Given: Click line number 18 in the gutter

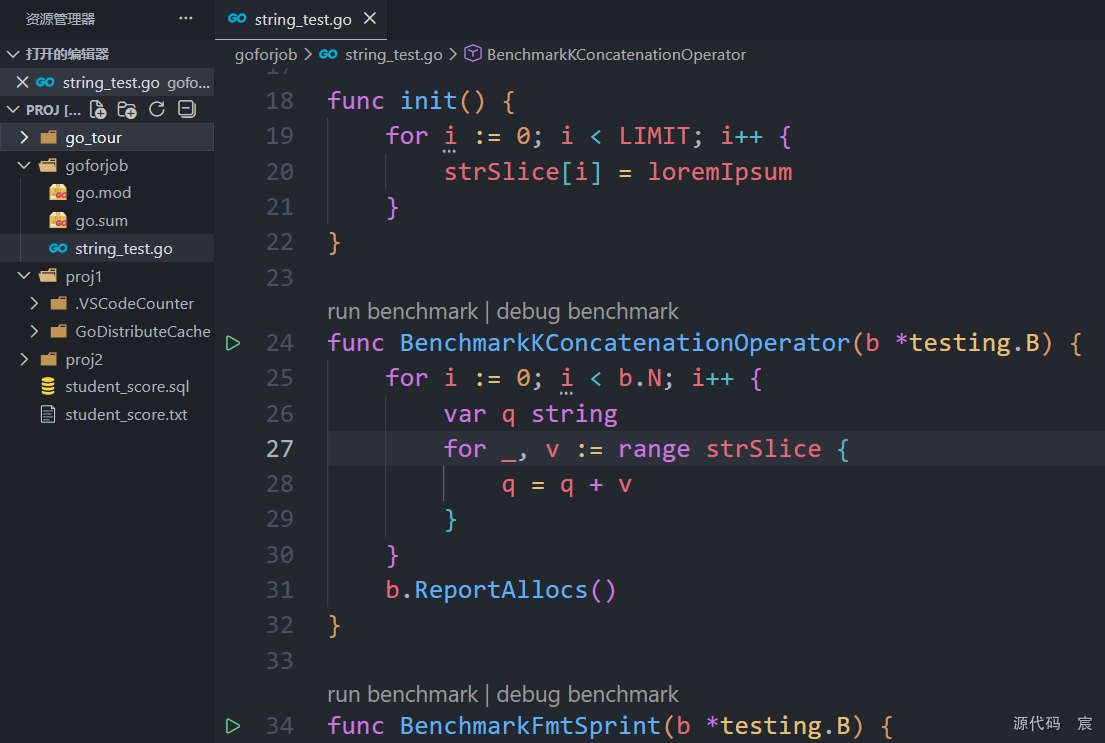Looking at the screenshot, I should point(280,101).
